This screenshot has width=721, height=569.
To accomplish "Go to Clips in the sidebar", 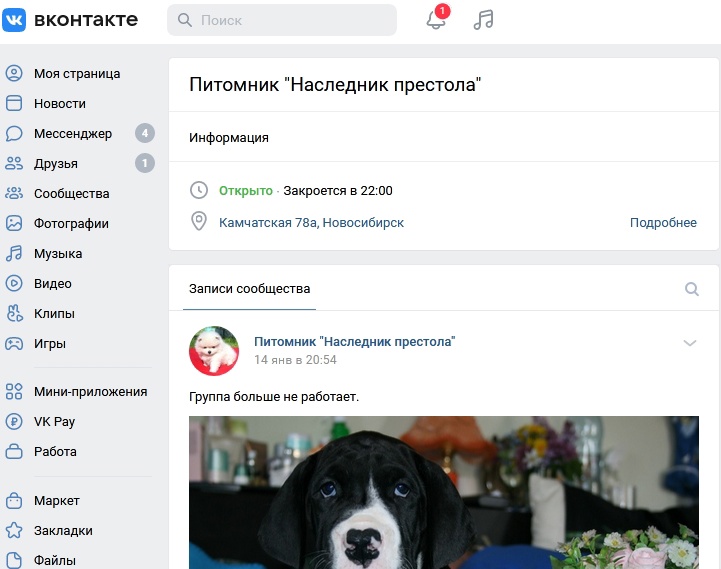I will coord(54,313).
